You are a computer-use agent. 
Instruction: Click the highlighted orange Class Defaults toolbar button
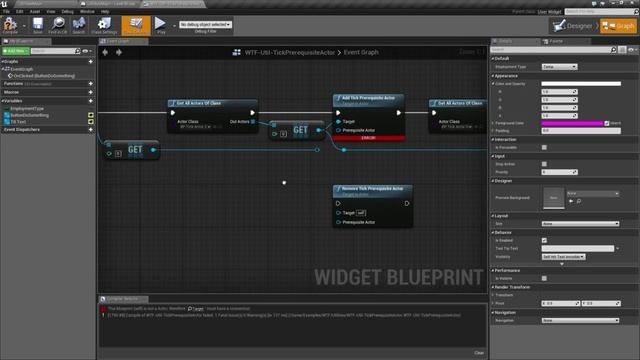pos(136,25)
